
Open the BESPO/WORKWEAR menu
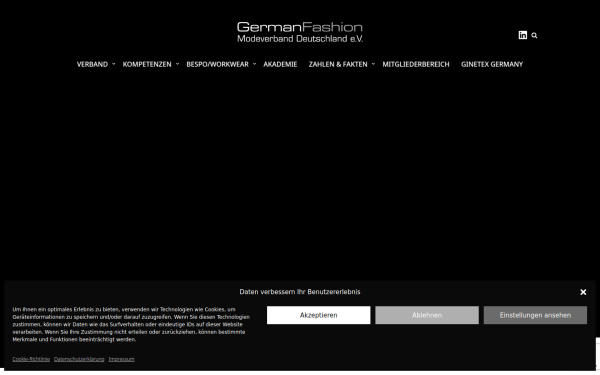tap(217, 64)
